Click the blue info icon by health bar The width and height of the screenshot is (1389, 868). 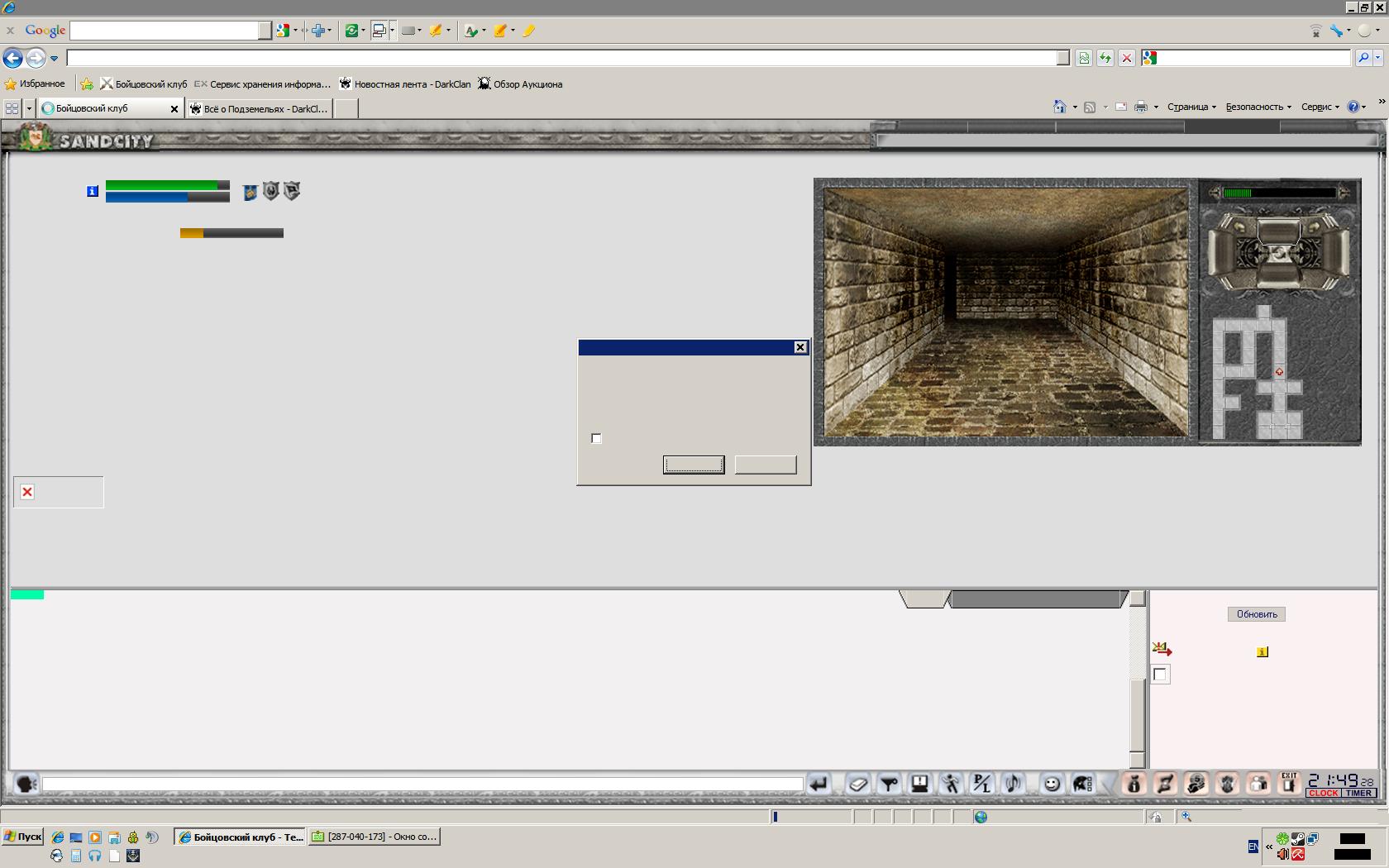(93, 191)
